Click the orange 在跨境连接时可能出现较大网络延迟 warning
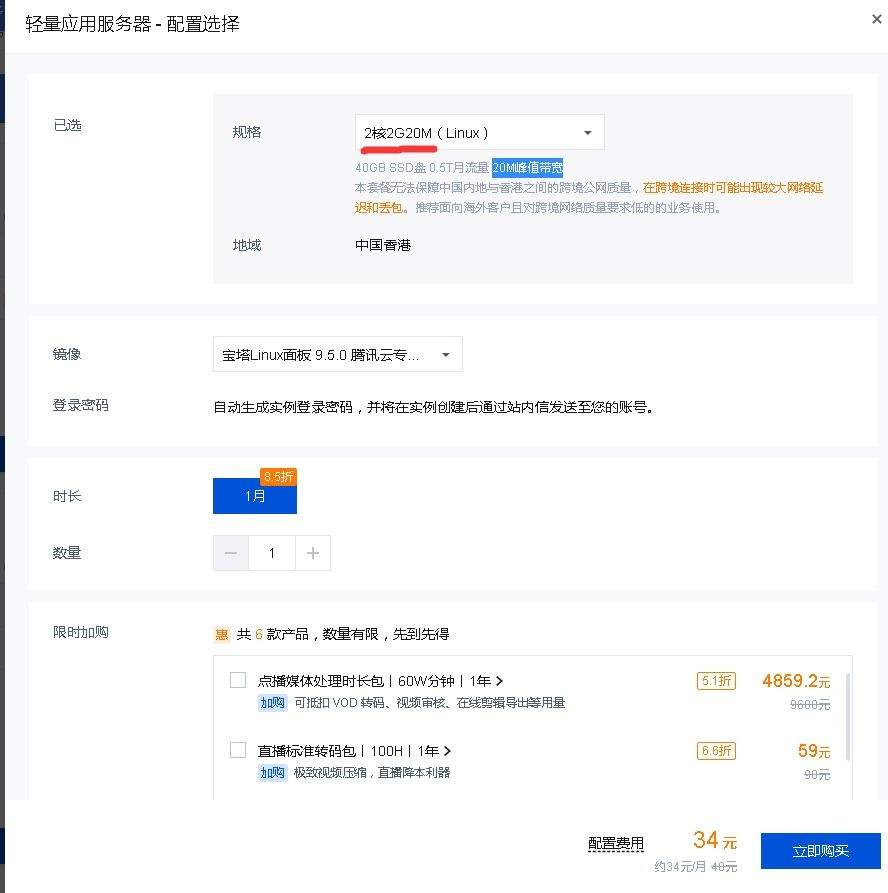 tap(590, 197)
